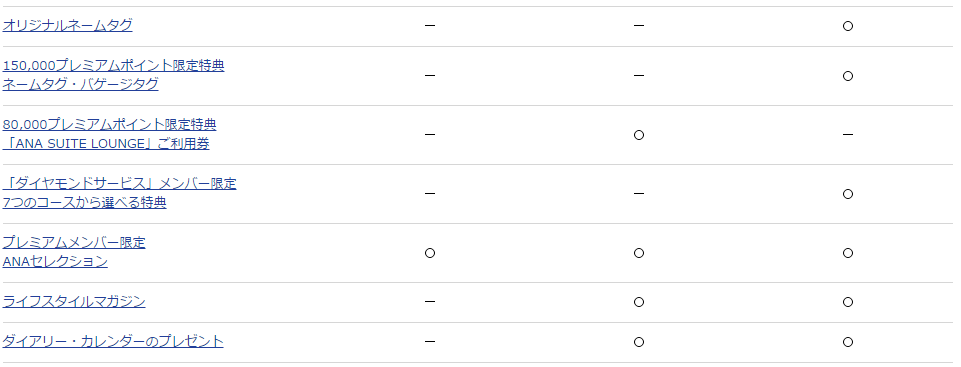Click the last-column circle in the ライフスタイルマガジン row
Screen dimensions: 961x367
coord(848,302)
